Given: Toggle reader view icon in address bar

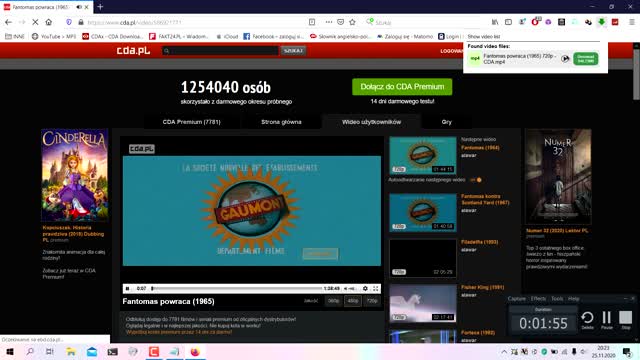Looking at the screenshot, I should tap(312, 22).
